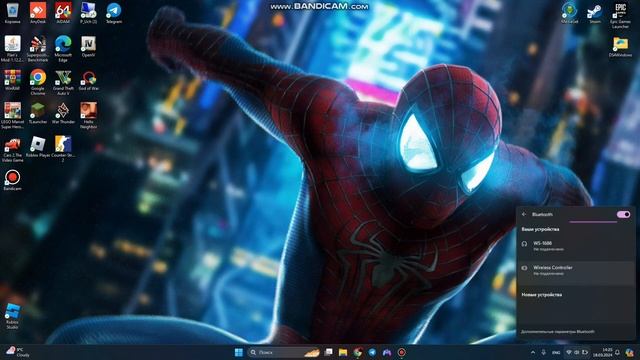This screenshot has height=360, width=640.
Task: Select the Grand Theft Auto V shortcut
Action: click(63, 82)
